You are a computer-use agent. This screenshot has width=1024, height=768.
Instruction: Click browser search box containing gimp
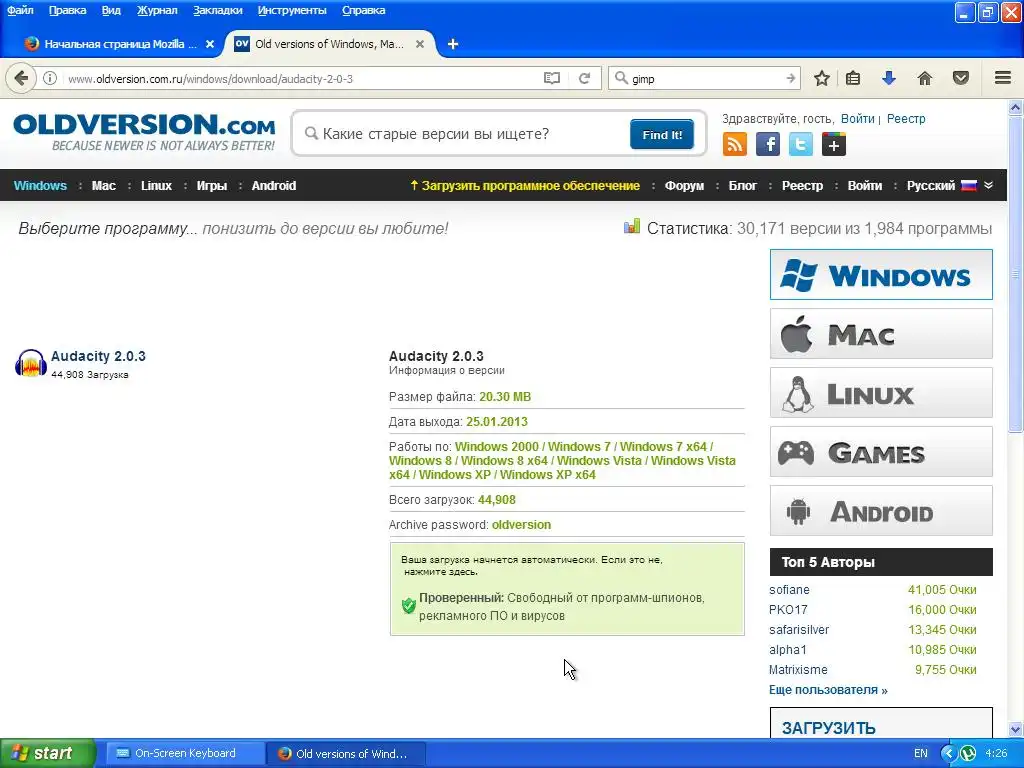[x=705, y=78]
